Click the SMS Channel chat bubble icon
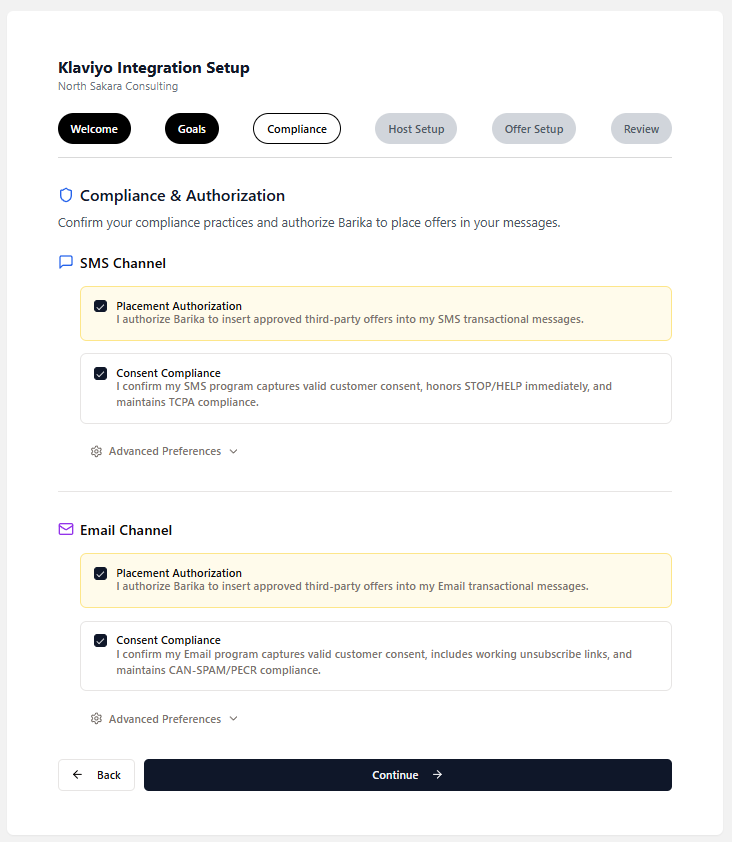Viewport: 732px width, 842px height. pyautogui.click(x=66, y=263)
